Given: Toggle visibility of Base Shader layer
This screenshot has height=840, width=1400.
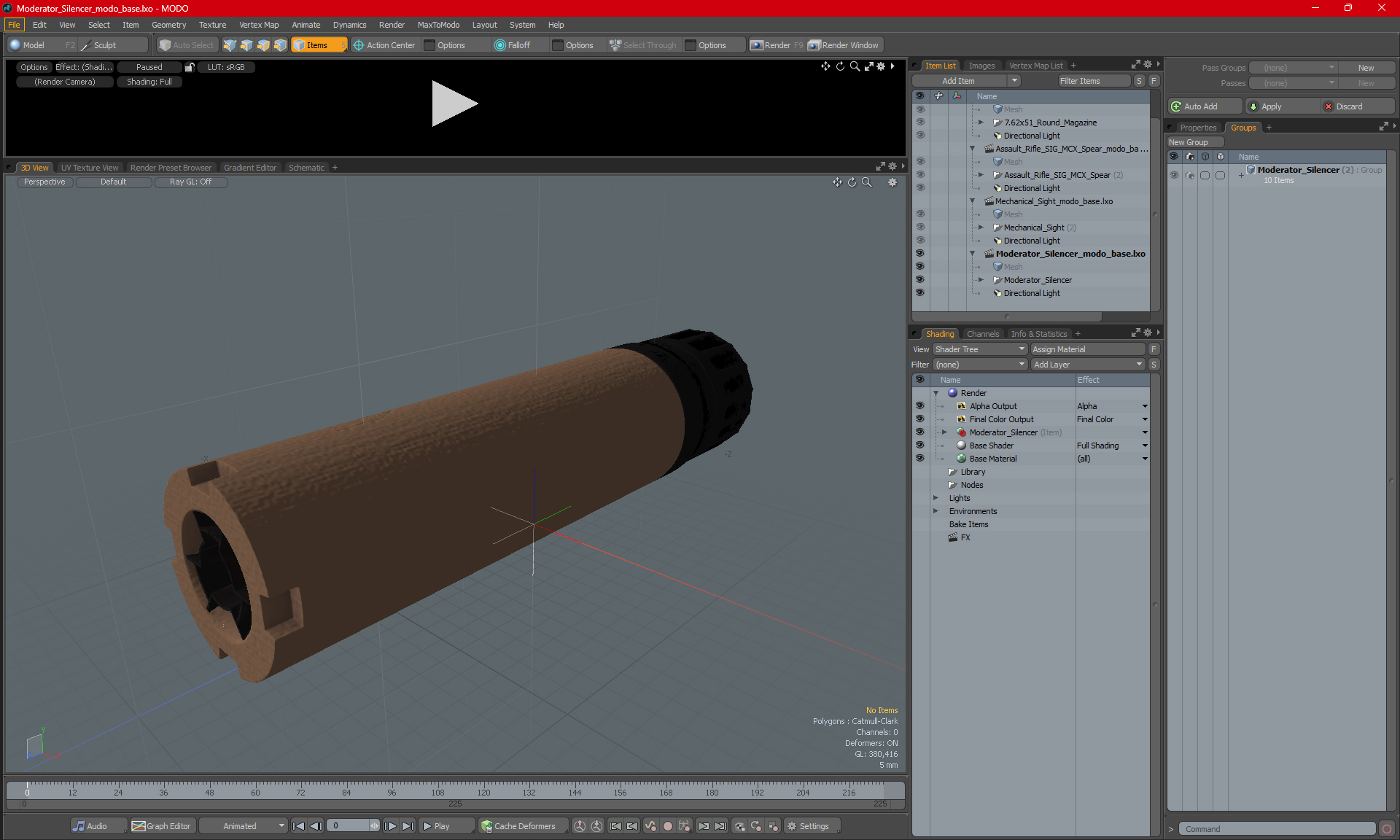Looking at the screenshot, I should click(920, 446).
